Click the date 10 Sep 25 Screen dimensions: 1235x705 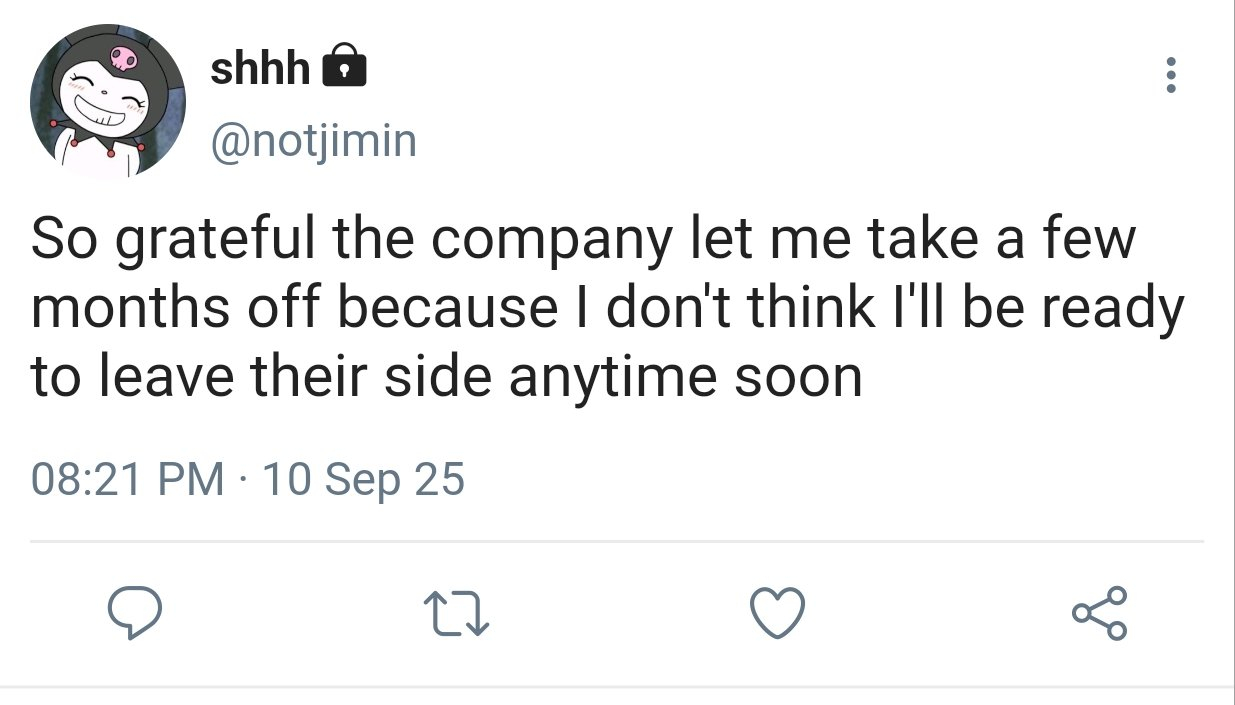tap(362, 480)
